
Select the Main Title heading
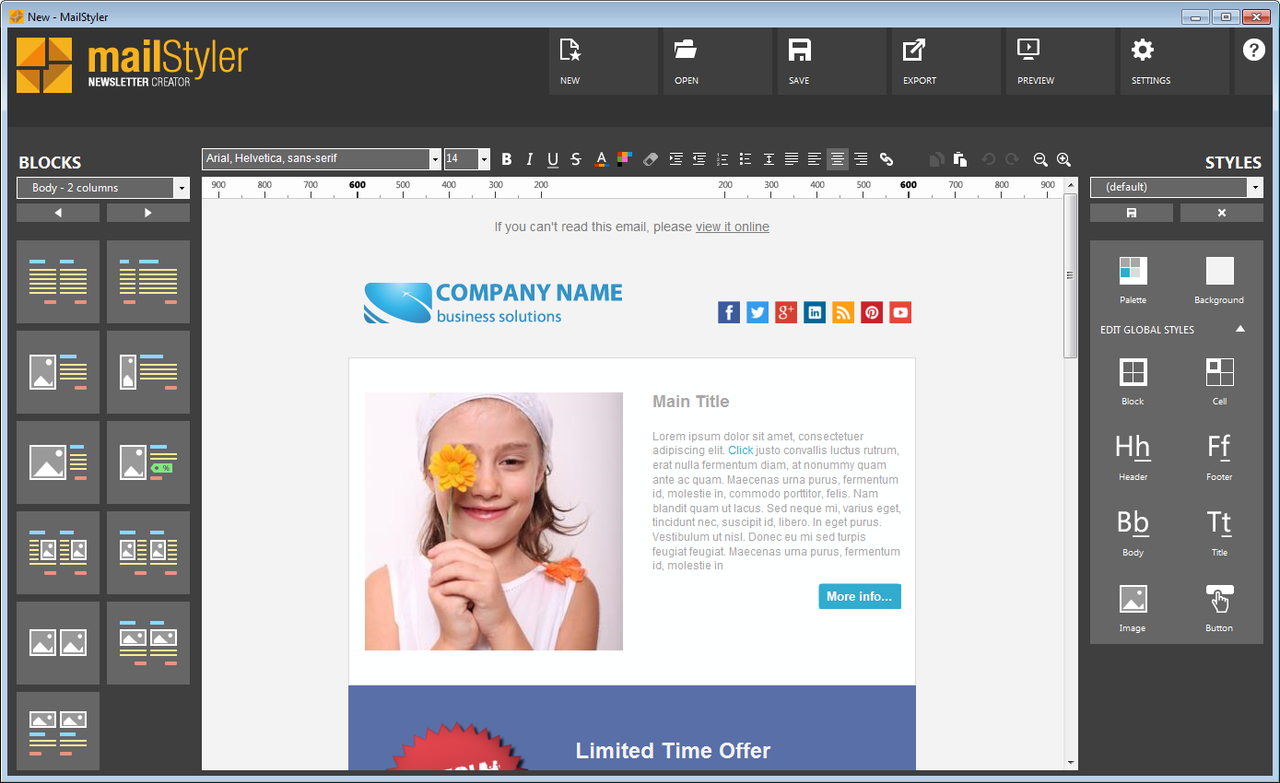(x=691, y=401)
